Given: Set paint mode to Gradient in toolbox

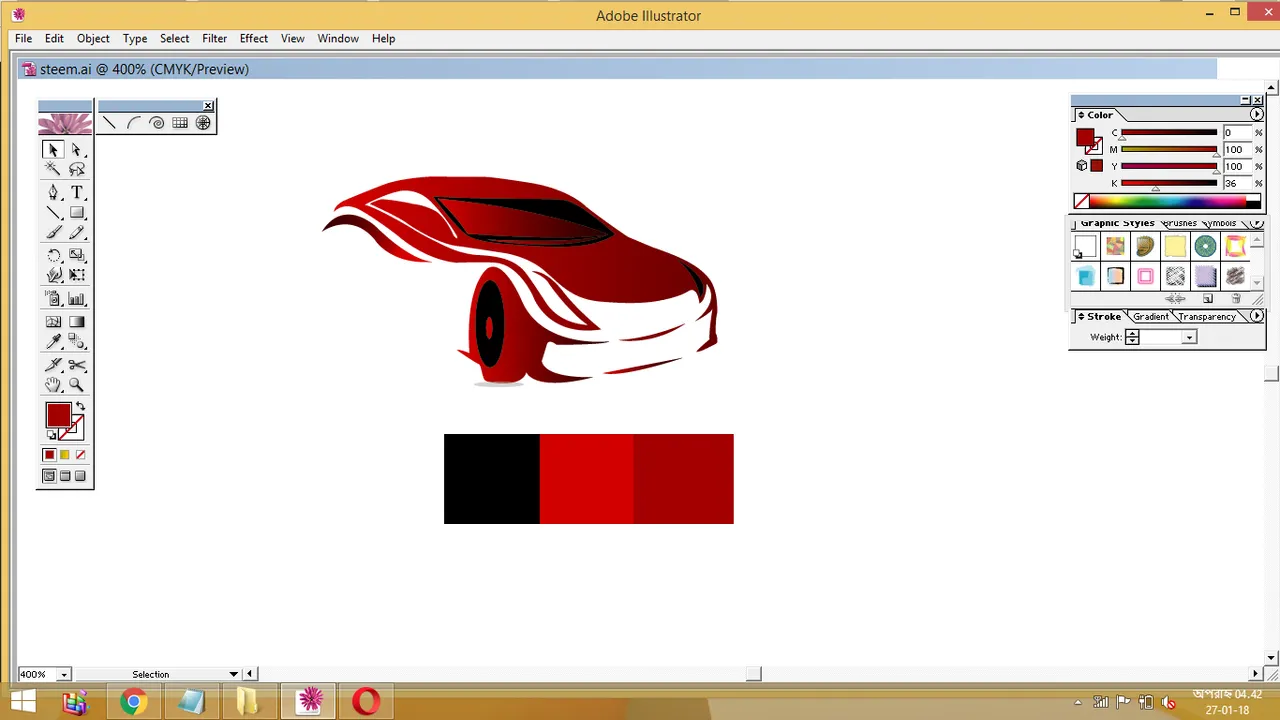Looking at the screenshot, I should coord(65,455).
